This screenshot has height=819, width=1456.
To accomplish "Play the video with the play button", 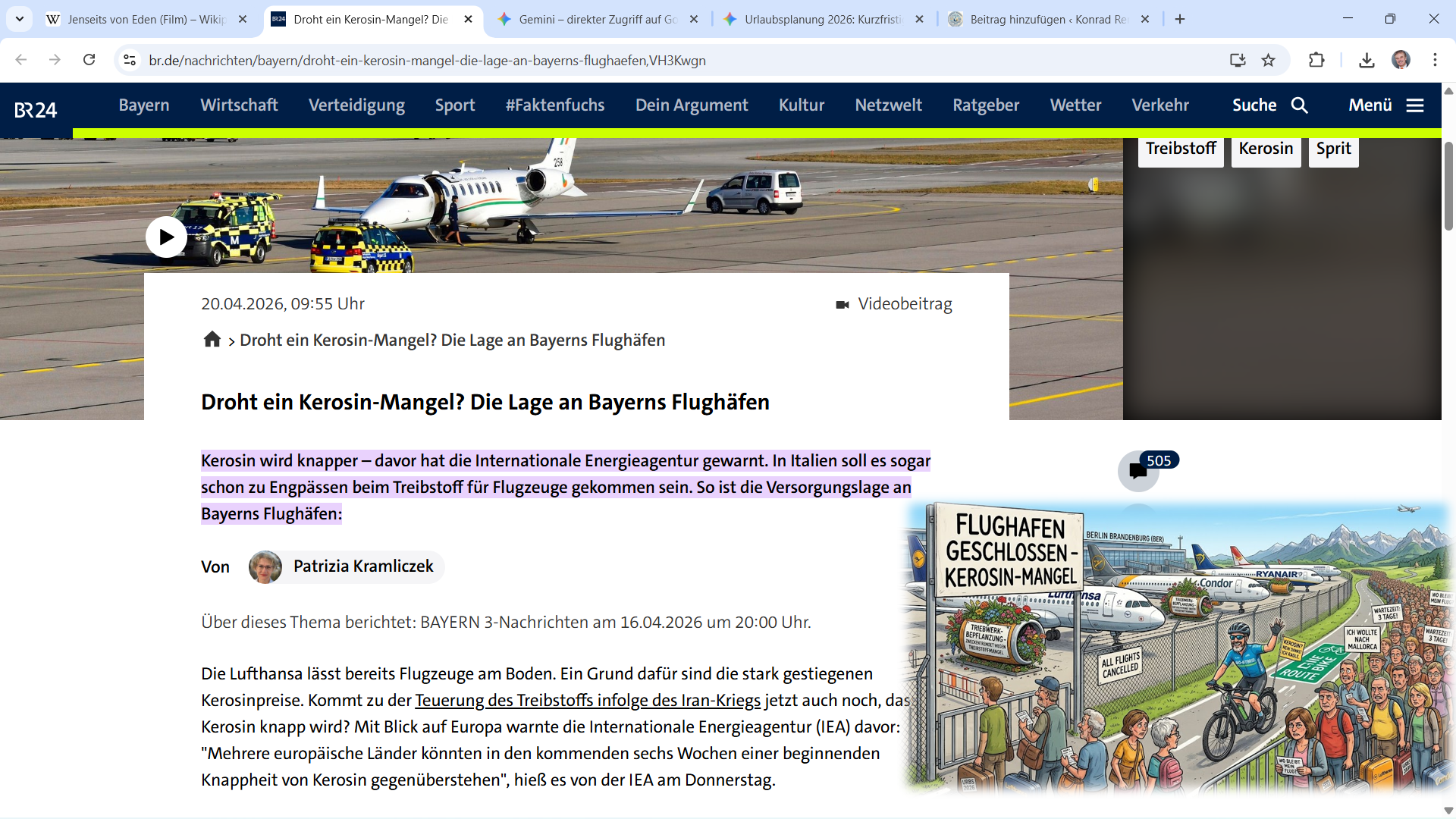I will pyautogui.click(x=166, y=237).
